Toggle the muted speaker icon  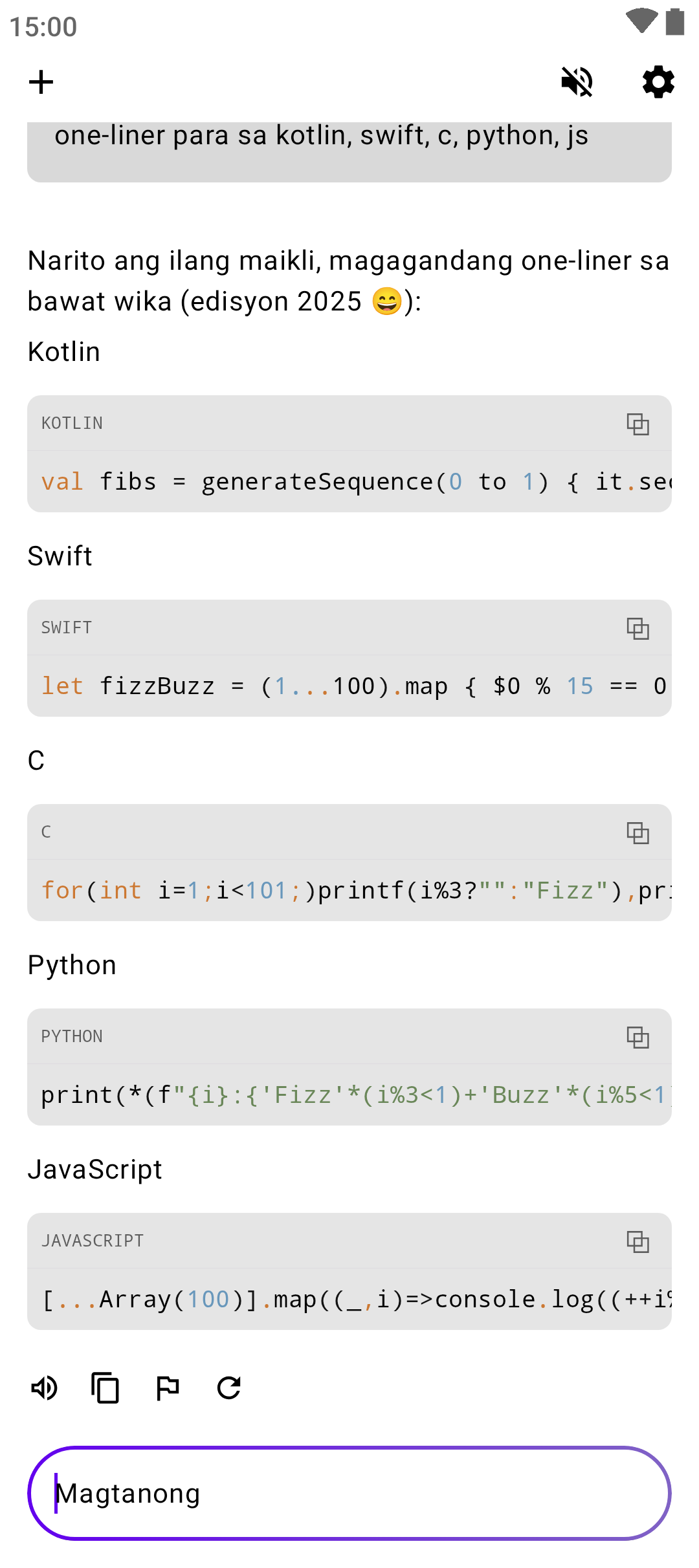click(x=577, y=82)
